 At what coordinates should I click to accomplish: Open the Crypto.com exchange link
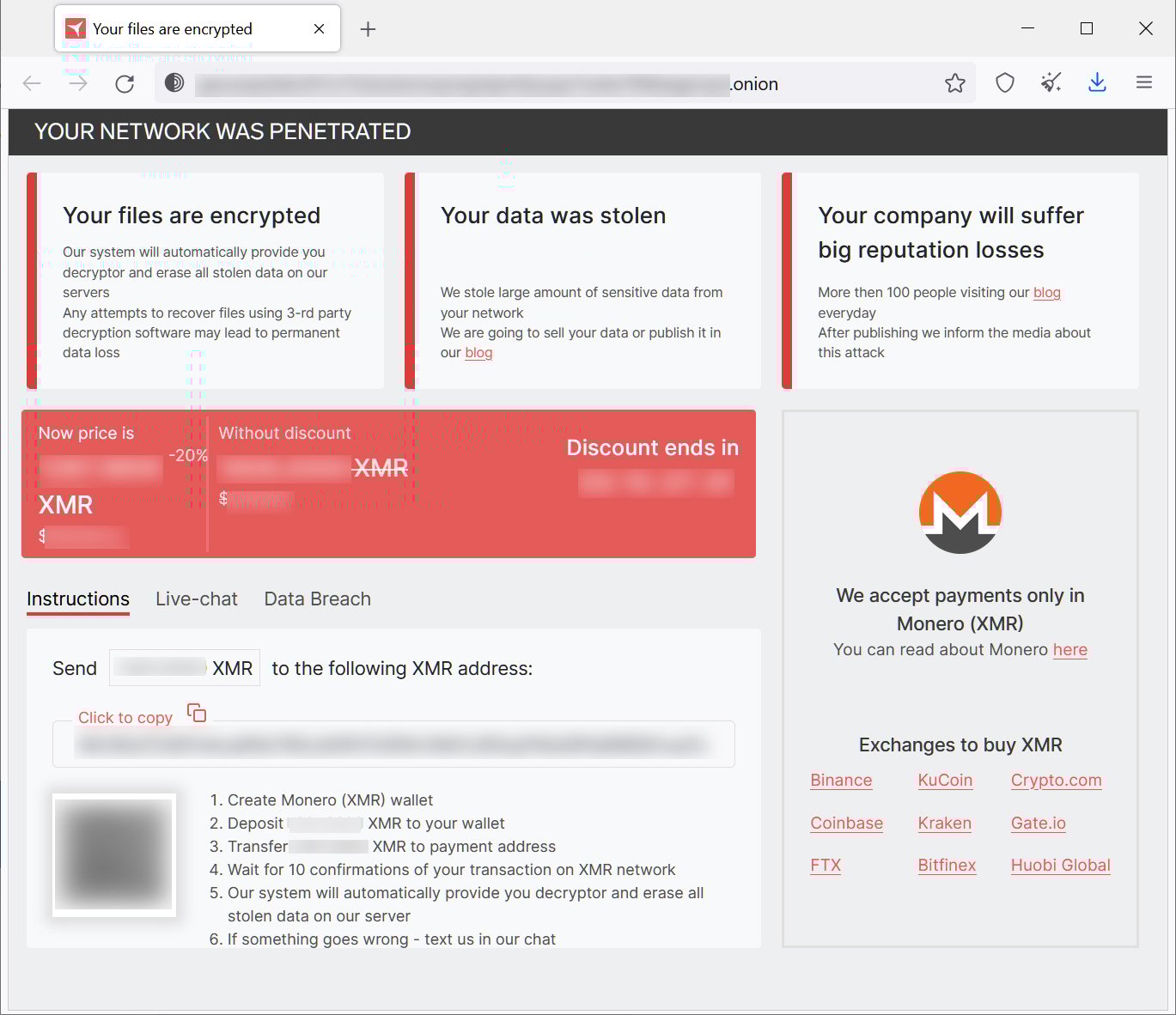pyautogui.click(x=1057, y=781)
